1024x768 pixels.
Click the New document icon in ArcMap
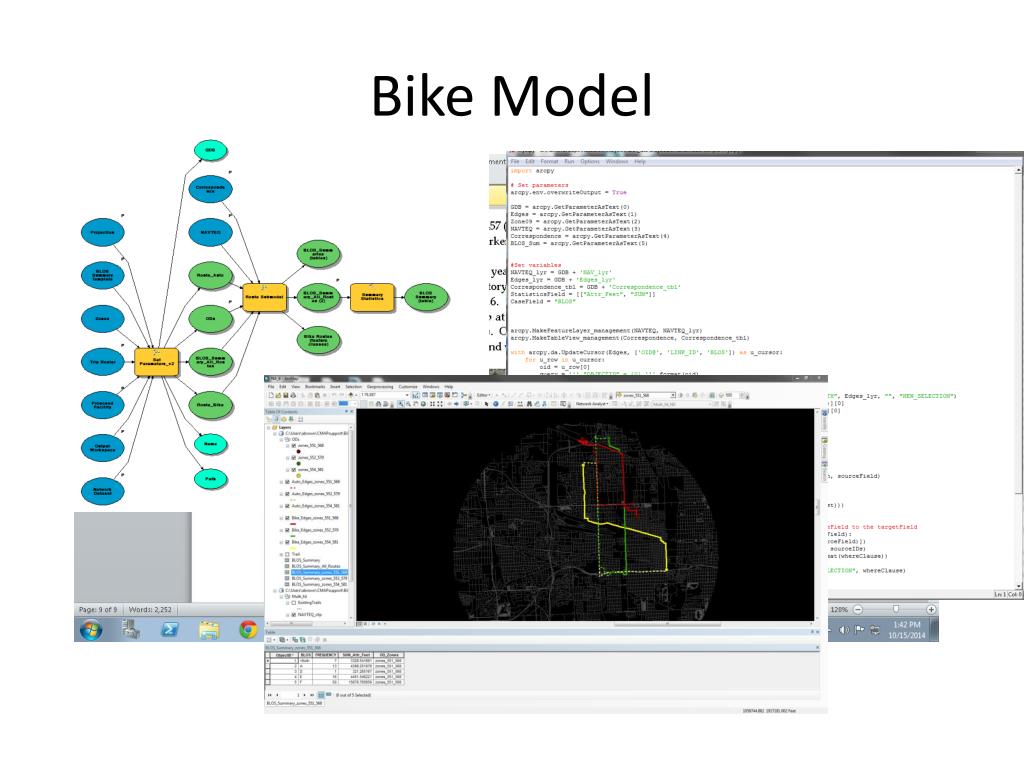click(270, 395)
